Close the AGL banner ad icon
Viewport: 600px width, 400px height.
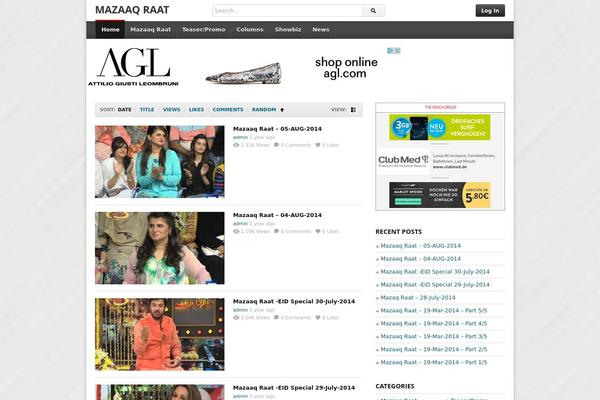pos(397,51)
